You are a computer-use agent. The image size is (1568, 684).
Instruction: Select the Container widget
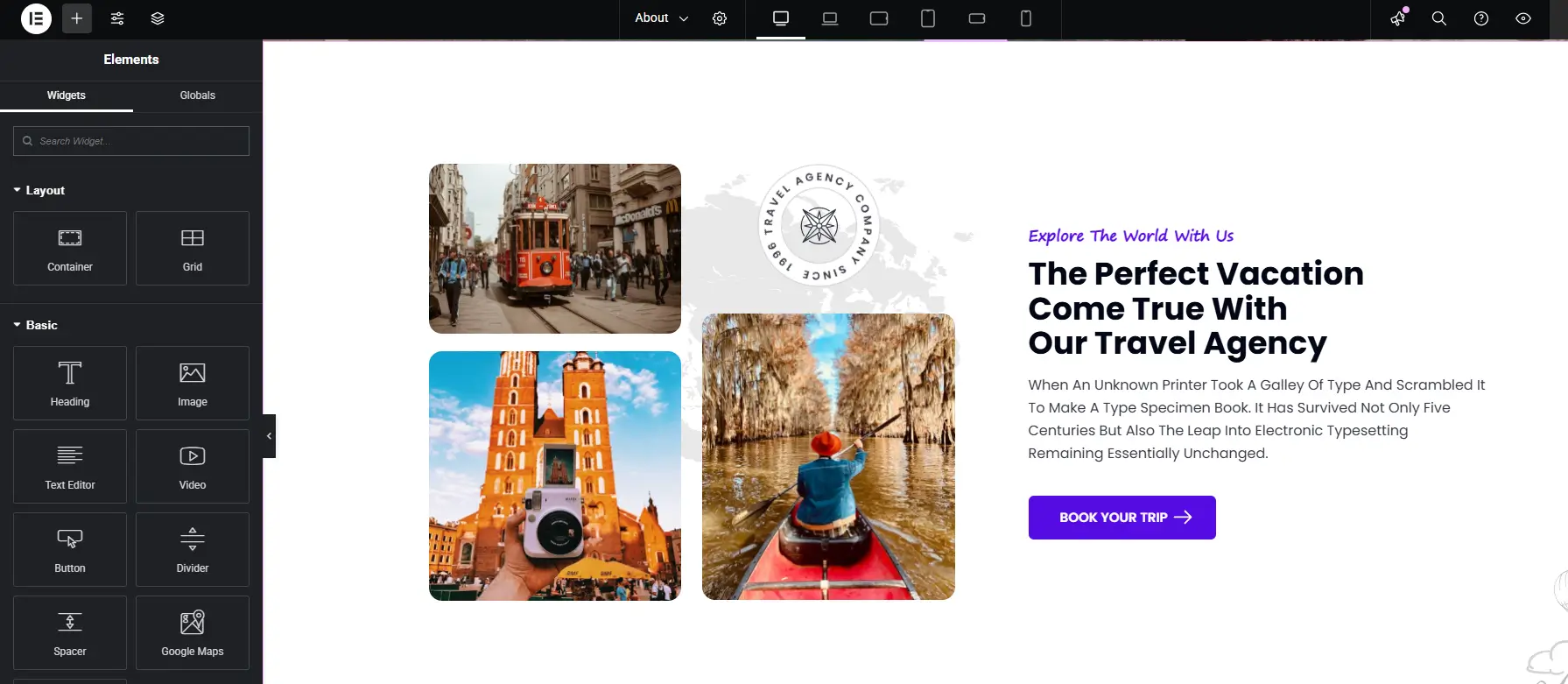[70, 248]
